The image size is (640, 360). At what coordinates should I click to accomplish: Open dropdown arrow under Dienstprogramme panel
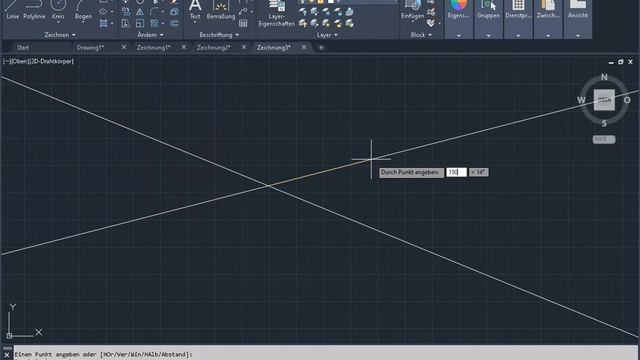[x=518, y=36]
